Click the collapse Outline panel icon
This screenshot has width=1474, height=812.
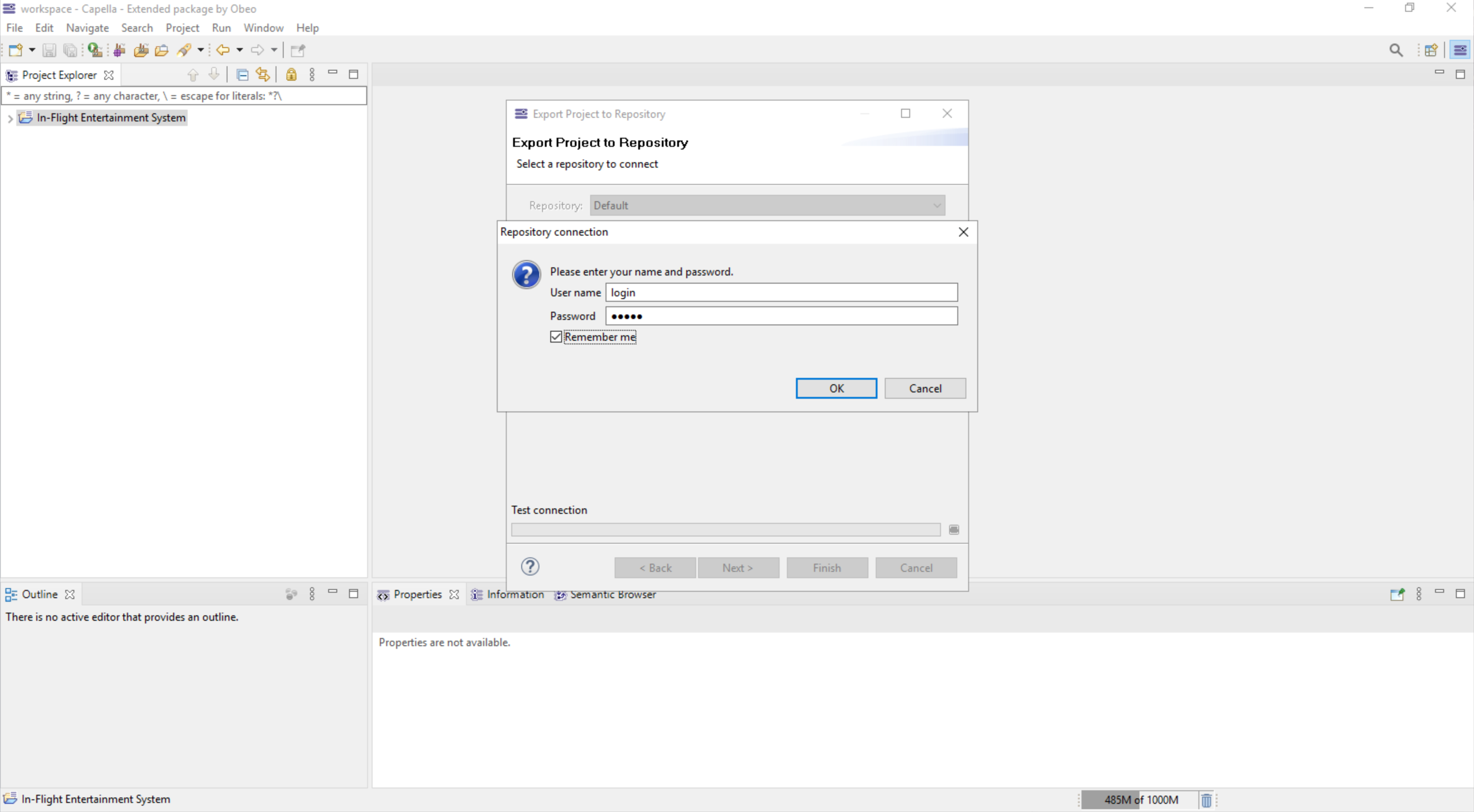coord(332,593)
